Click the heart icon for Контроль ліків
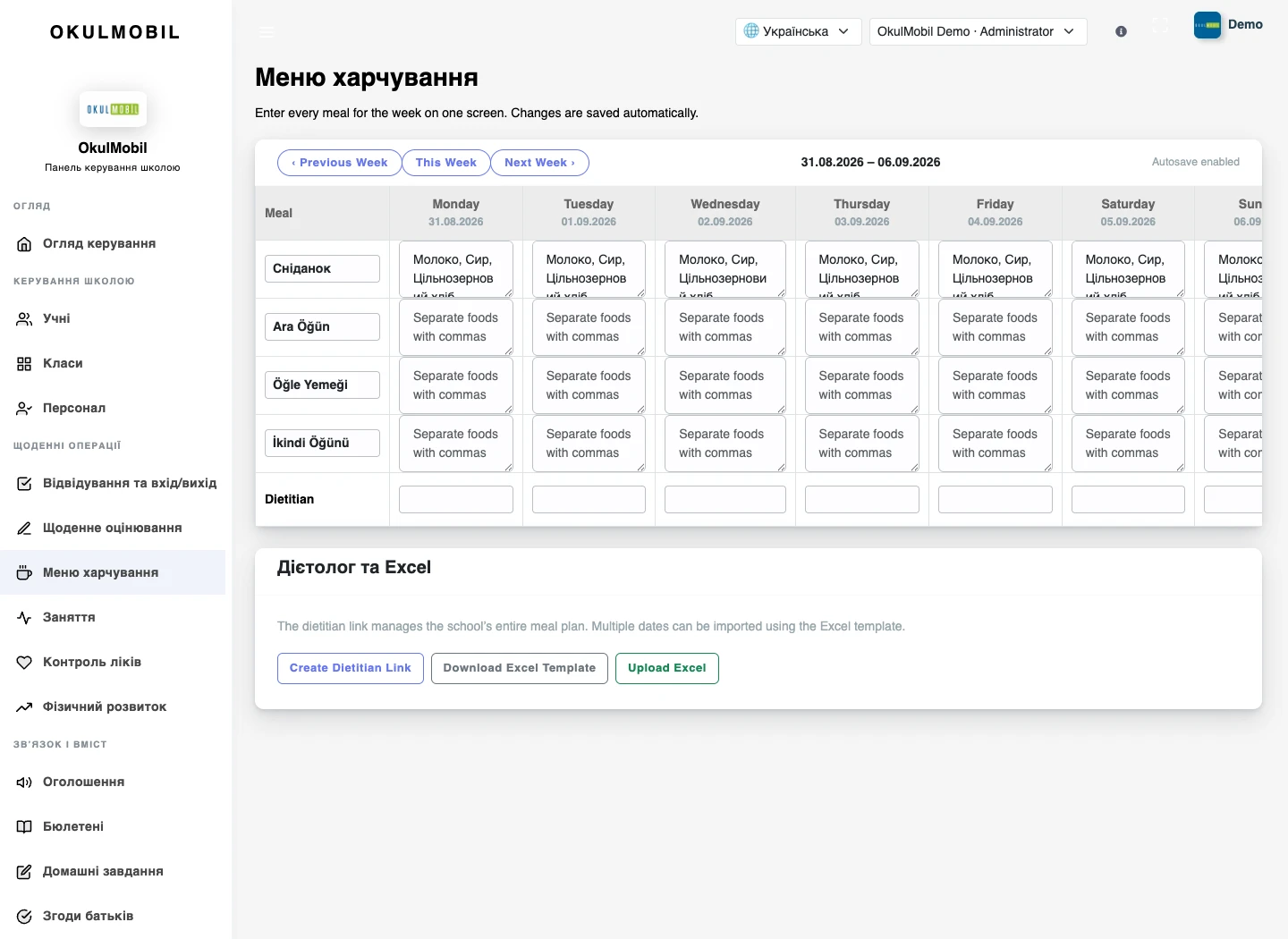The height and width of the screenshot is (939, 1288). click(x=24, y=663)
